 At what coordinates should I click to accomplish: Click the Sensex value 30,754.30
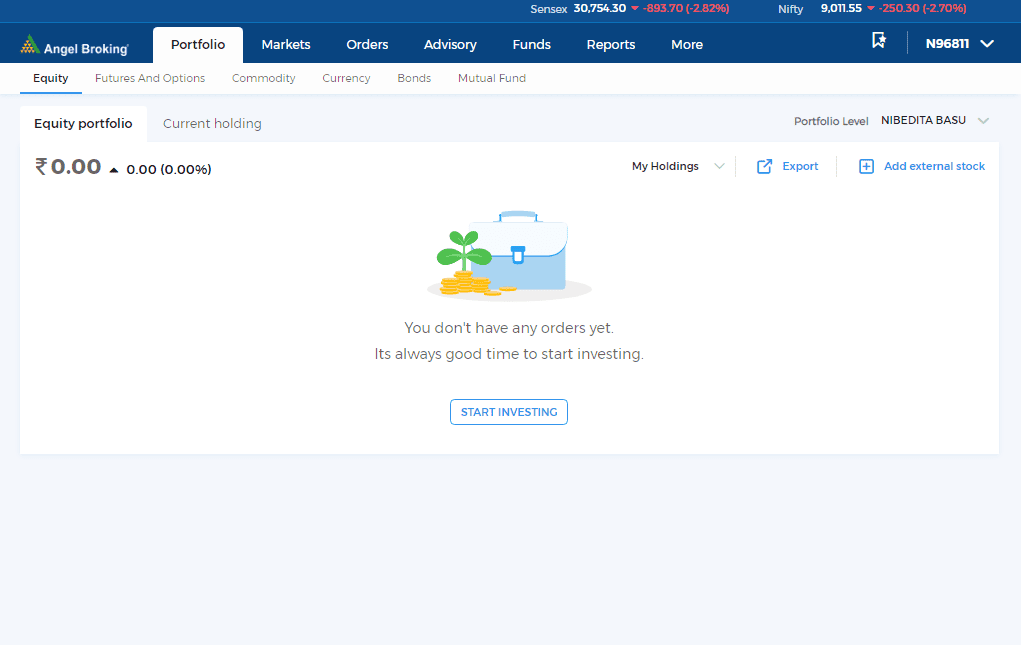point(600,8)
